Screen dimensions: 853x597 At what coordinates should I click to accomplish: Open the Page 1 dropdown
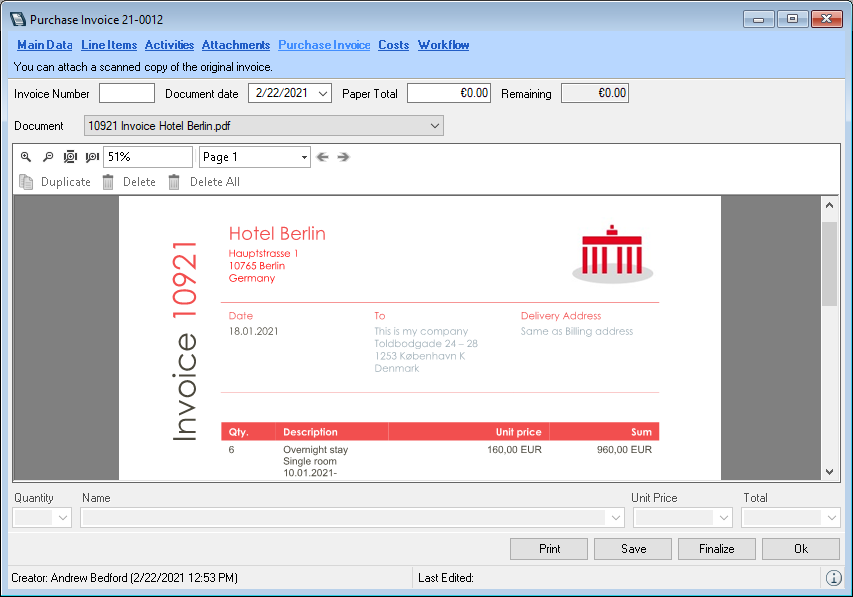pos(304,157)
